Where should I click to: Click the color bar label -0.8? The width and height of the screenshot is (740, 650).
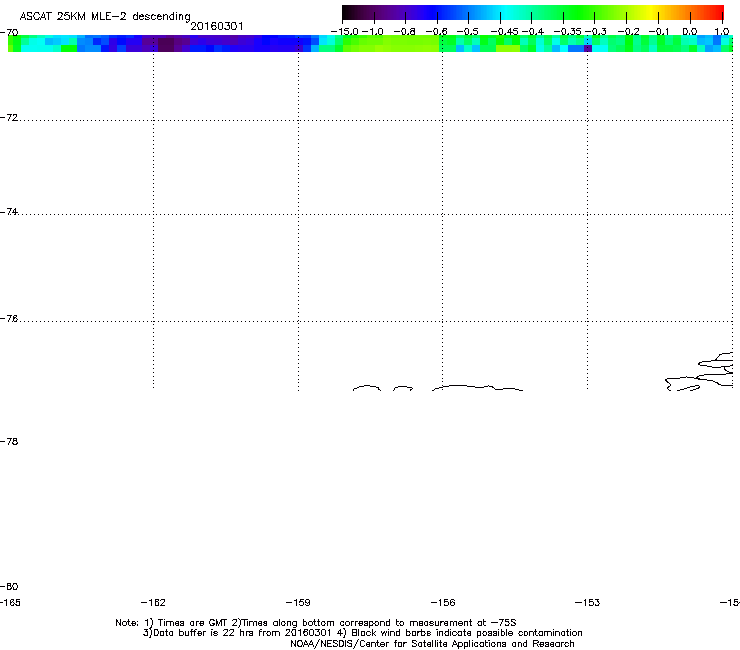coord(404,32)
